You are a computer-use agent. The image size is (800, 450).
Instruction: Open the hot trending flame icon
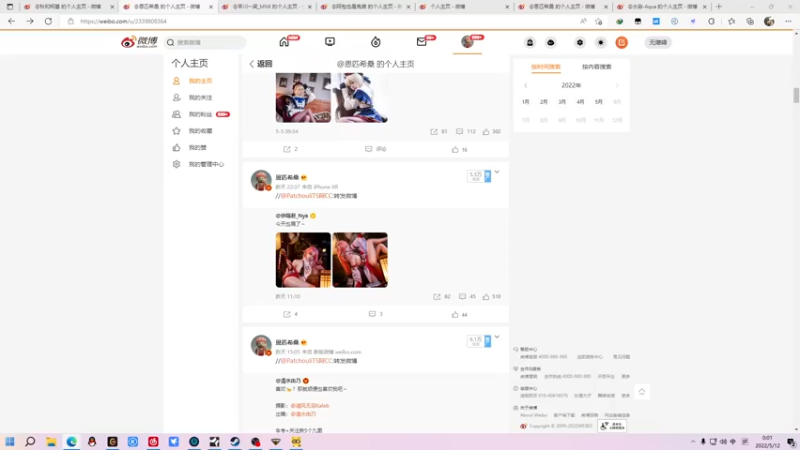tap(376, 42)
